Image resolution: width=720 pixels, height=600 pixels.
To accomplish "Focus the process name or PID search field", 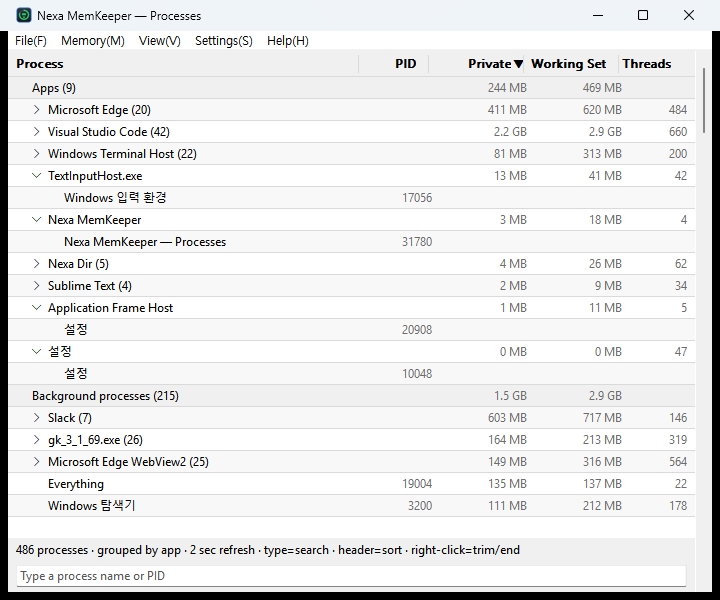I will (x=351, y=576).
